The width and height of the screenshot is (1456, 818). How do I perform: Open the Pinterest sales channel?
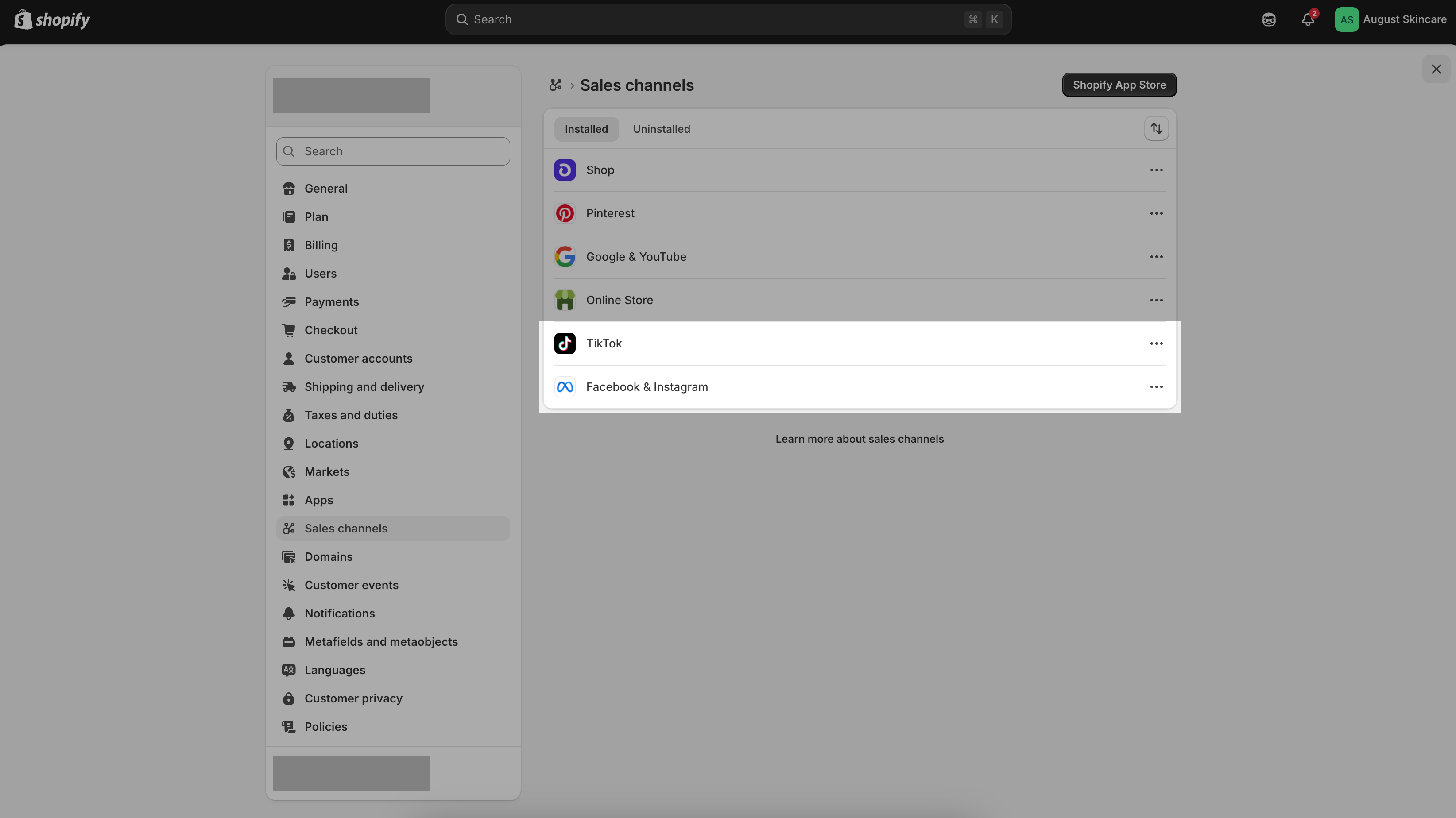click(x=859, y=213)
